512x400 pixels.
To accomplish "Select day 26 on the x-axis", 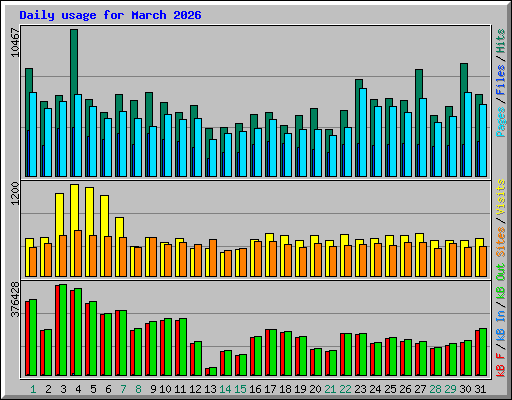I will (x=405, y=389).
